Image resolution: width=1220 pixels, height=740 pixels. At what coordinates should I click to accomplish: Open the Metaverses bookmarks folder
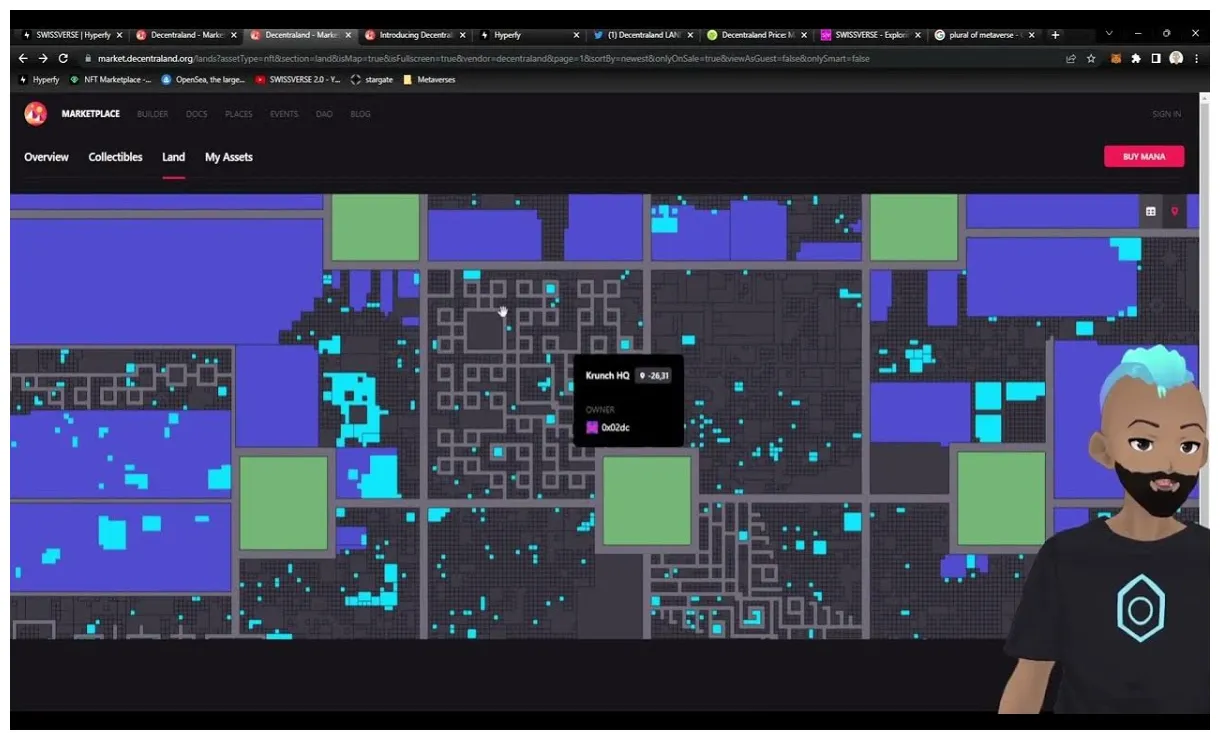point(430,79)
